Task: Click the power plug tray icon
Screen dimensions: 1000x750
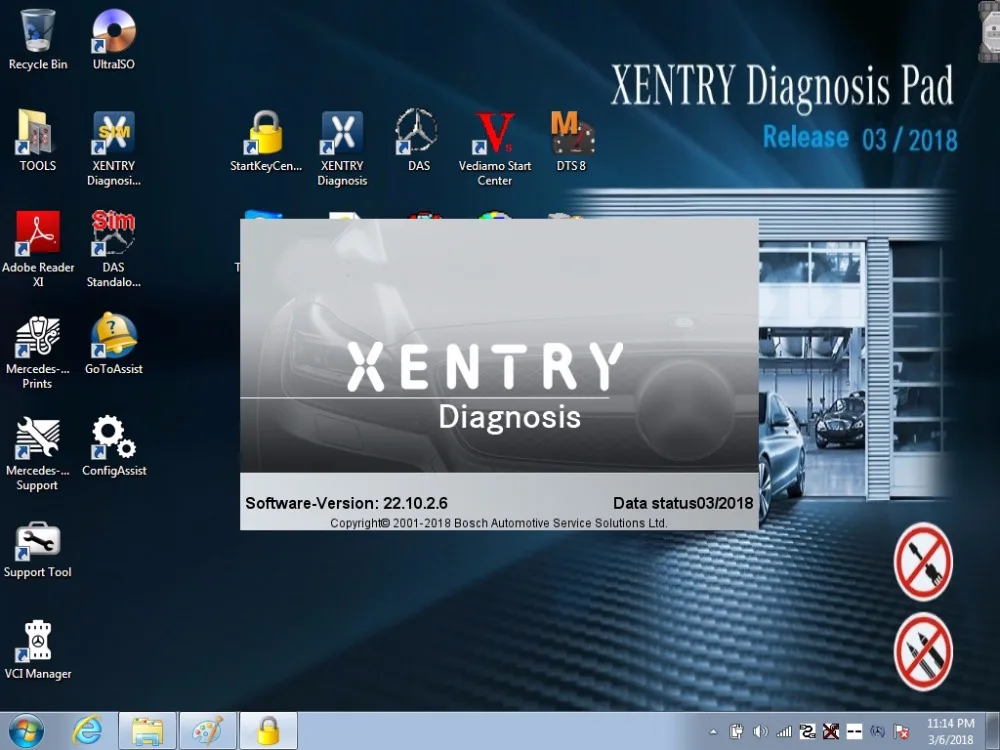Action: [737, 732]
